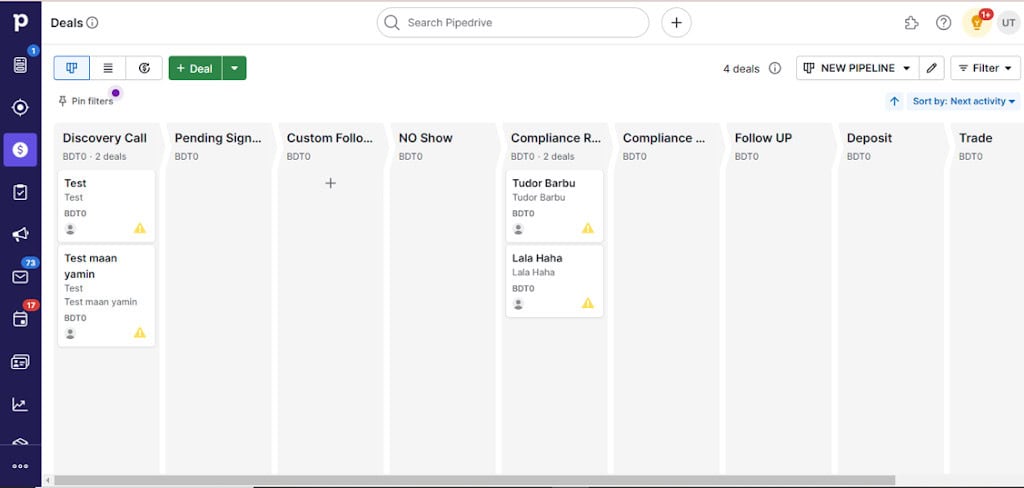Switch to forecast view
The height and width of the screenshot is (488, 1024).
point(144,68)
